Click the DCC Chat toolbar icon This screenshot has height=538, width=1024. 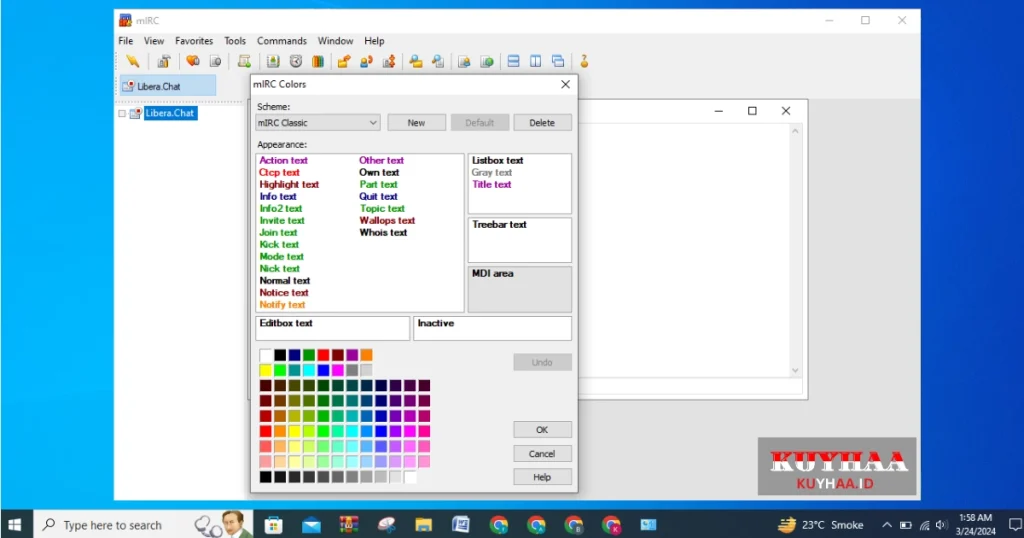pos(366,61)
